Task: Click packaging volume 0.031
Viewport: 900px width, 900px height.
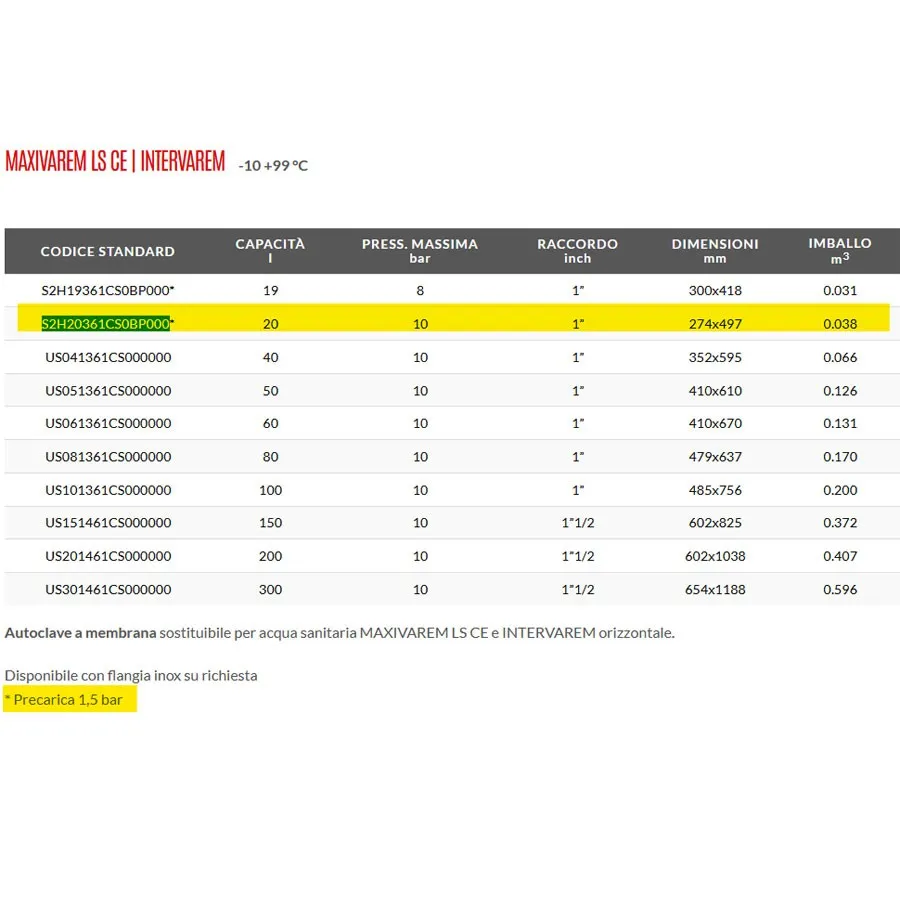Action: [840, 290]
